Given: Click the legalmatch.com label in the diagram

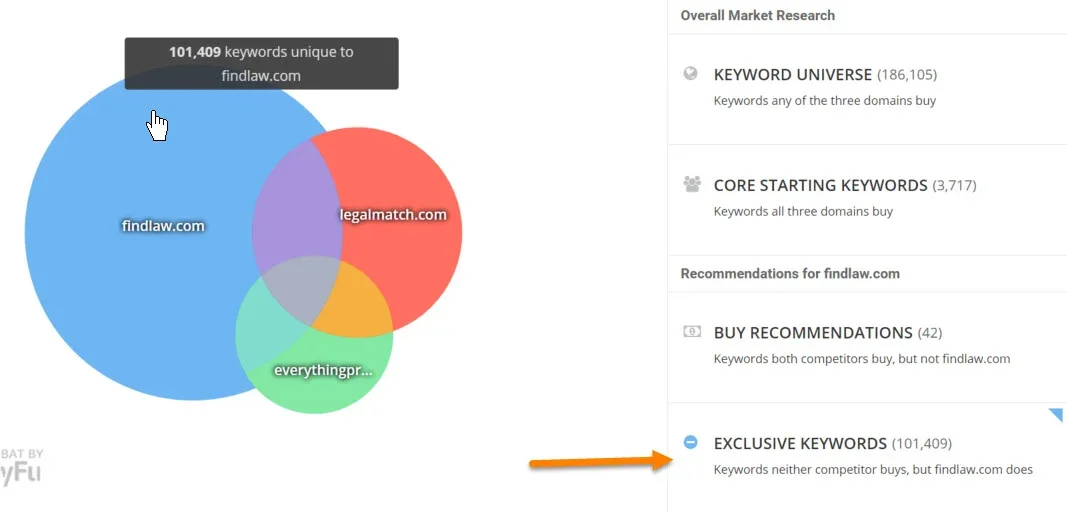Looking at the screenshot, I should [x=393, y=215].
